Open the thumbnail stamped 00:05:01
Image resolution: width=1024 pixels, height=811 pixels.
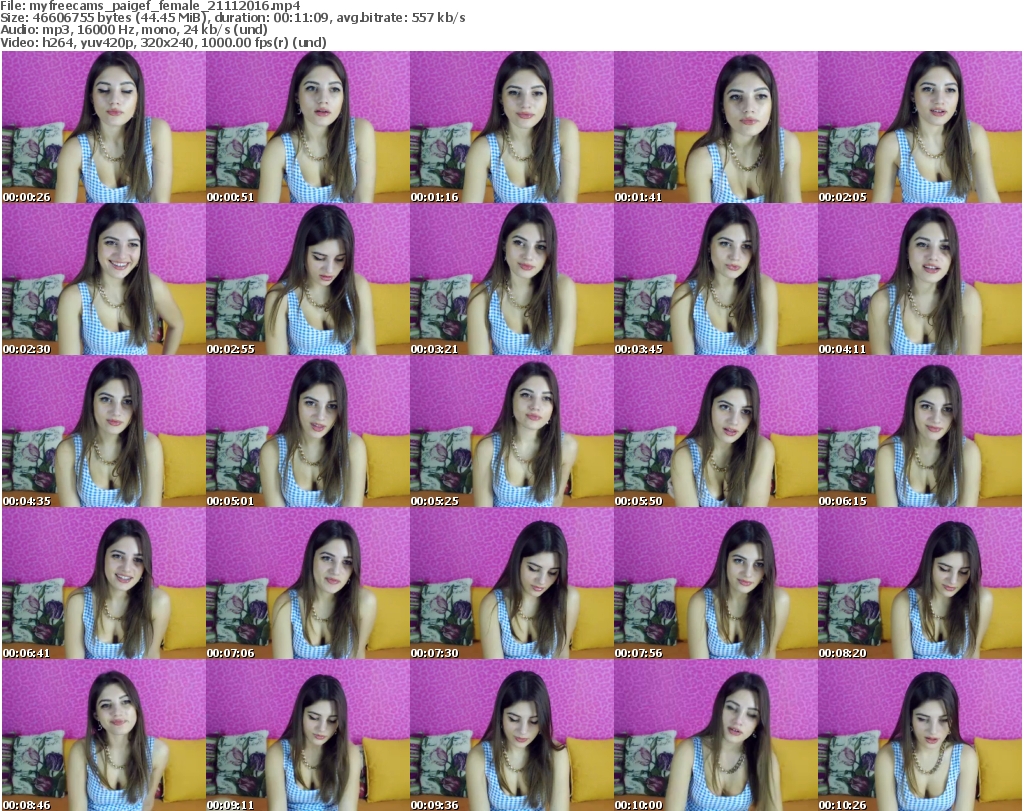pyautogui.click(x=308, y=431)
